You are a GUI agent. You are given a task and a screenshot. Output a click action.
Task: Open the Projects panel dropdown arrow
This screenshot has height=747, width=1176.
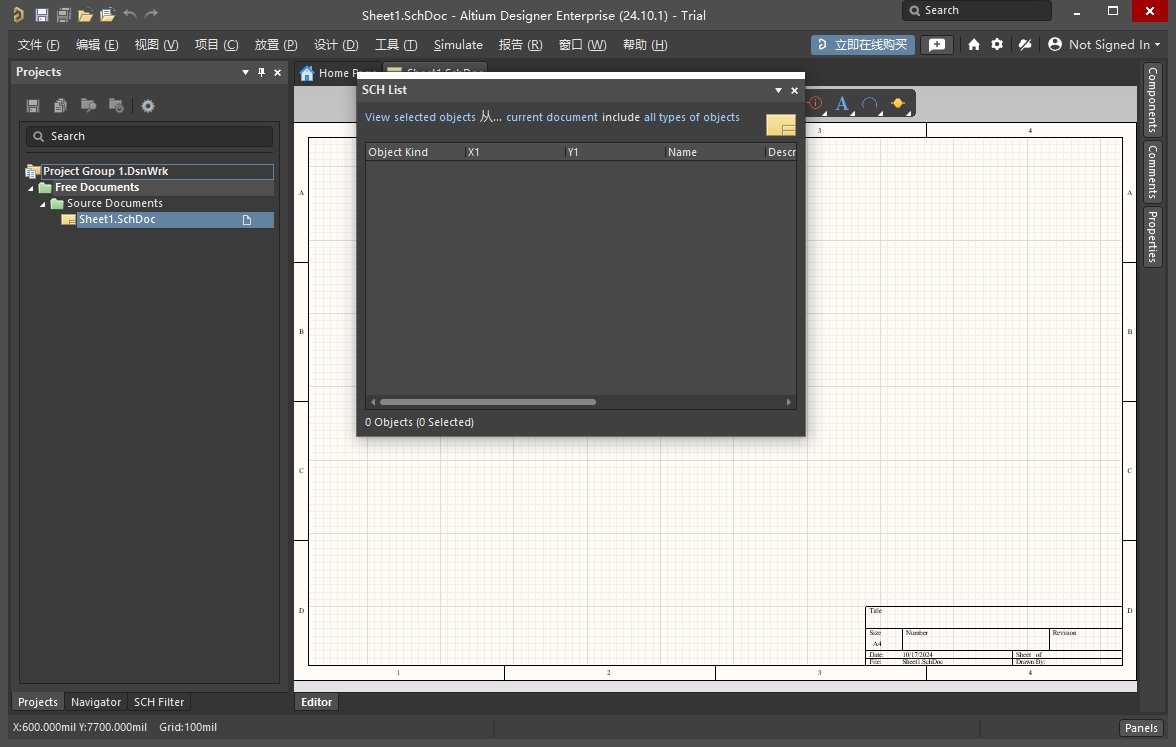click(x=245, y=72)
